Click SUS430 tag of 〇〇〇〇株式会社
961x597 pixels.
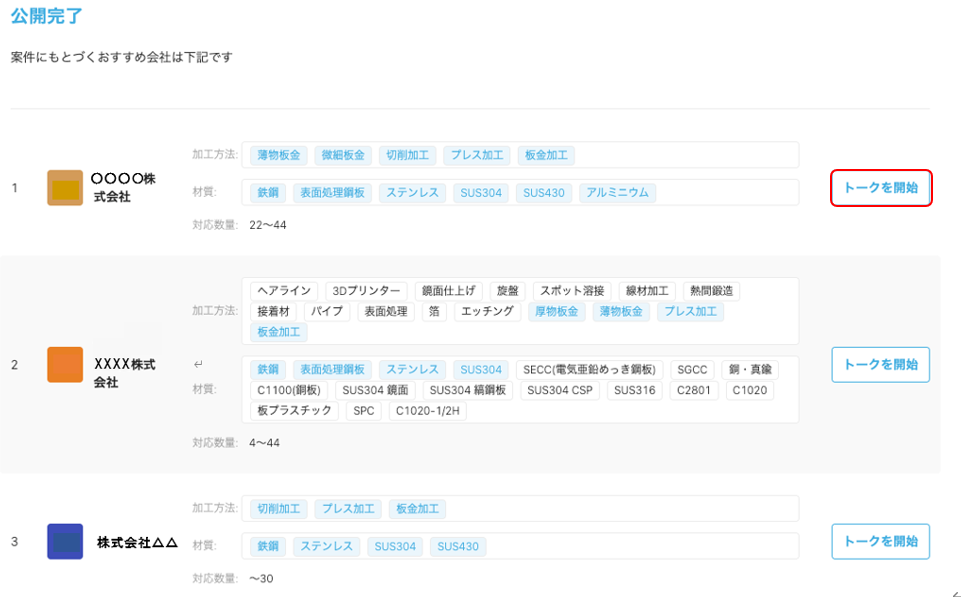click(544, 192)
